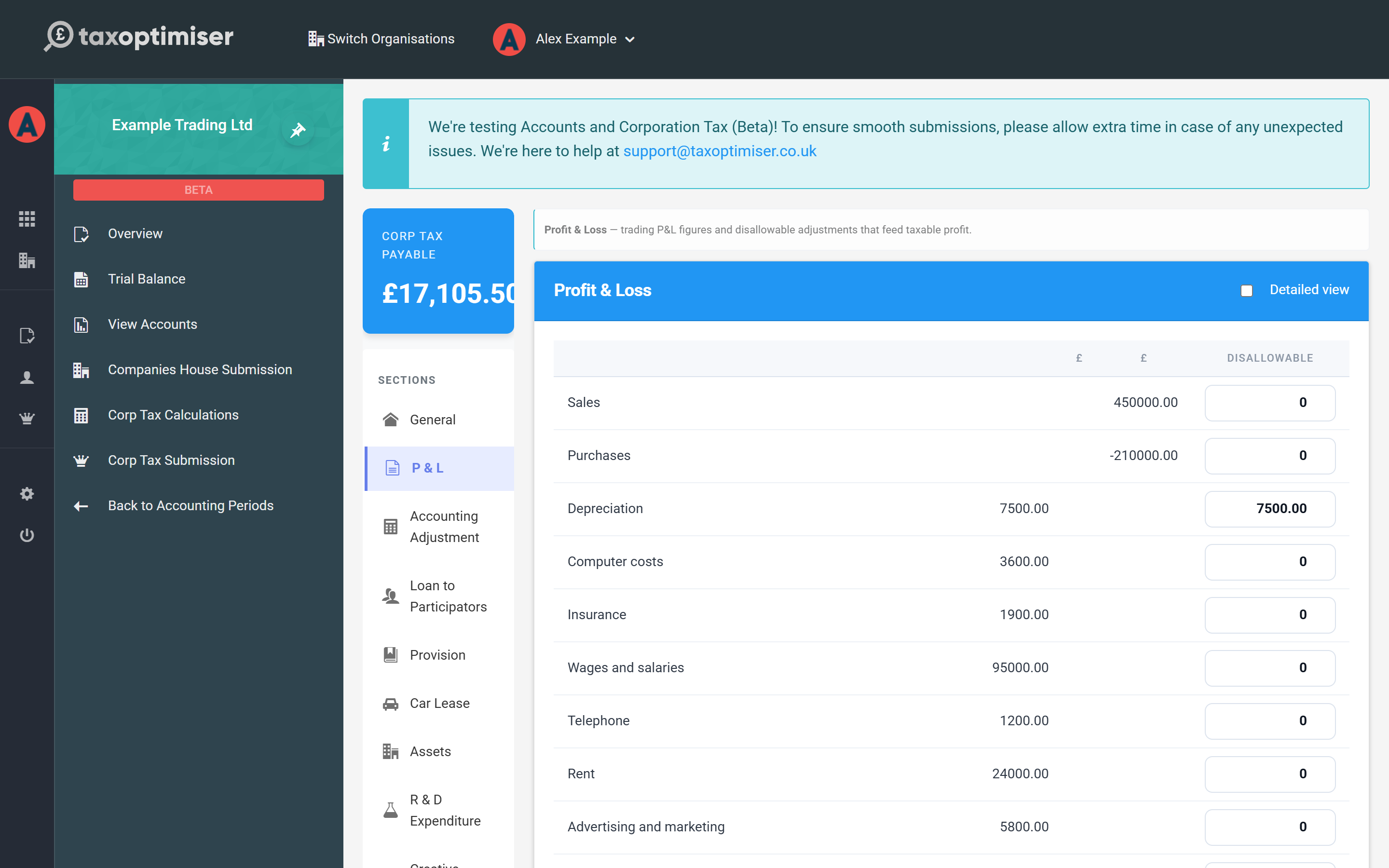Click the Computer costs disallowable input

pyautogui.click(x=1270, y=562)
